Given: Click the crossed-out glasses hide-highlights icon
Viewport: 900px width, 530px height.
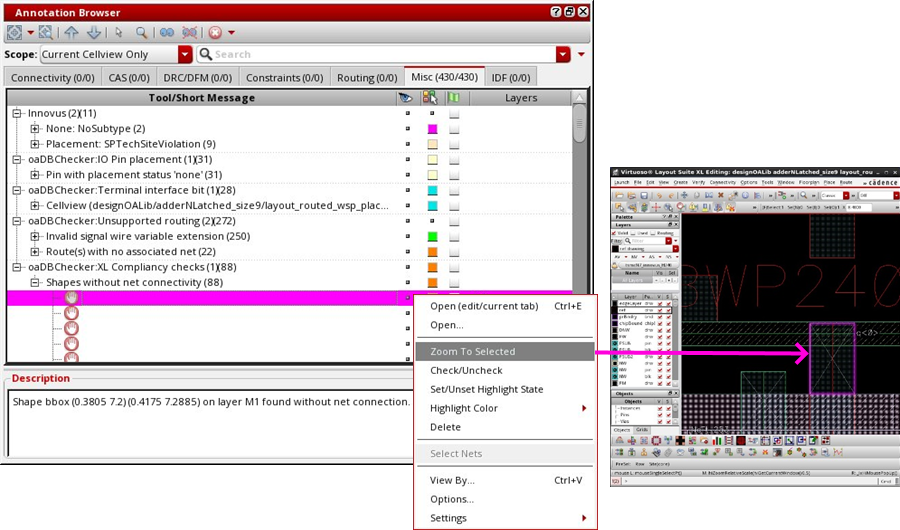Looking at the screenshot, I should click(189, 33).
